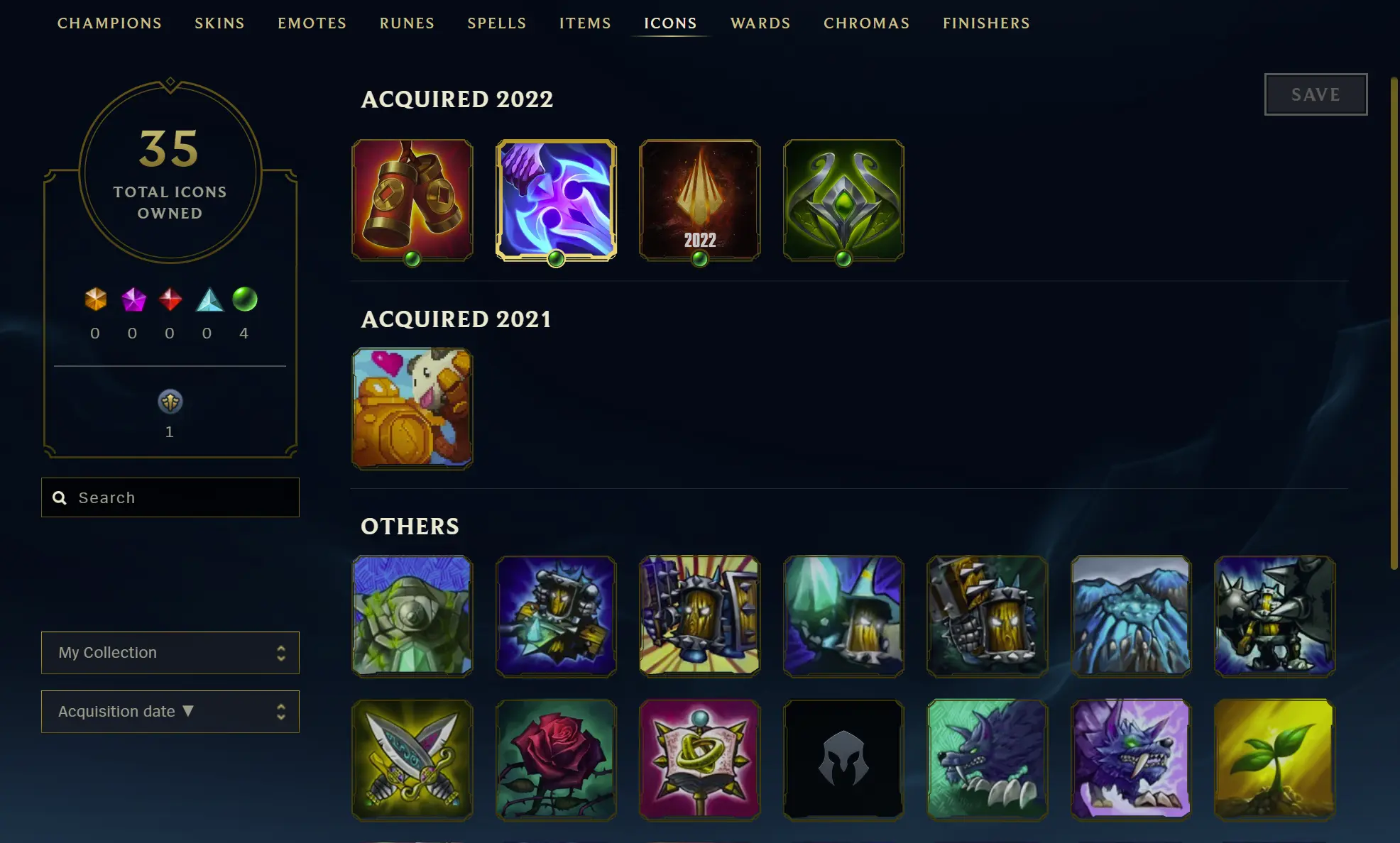This screenshot has height=843, width=1400.
Task: Filter by the orange rarity gem
Action: (96, 299)
